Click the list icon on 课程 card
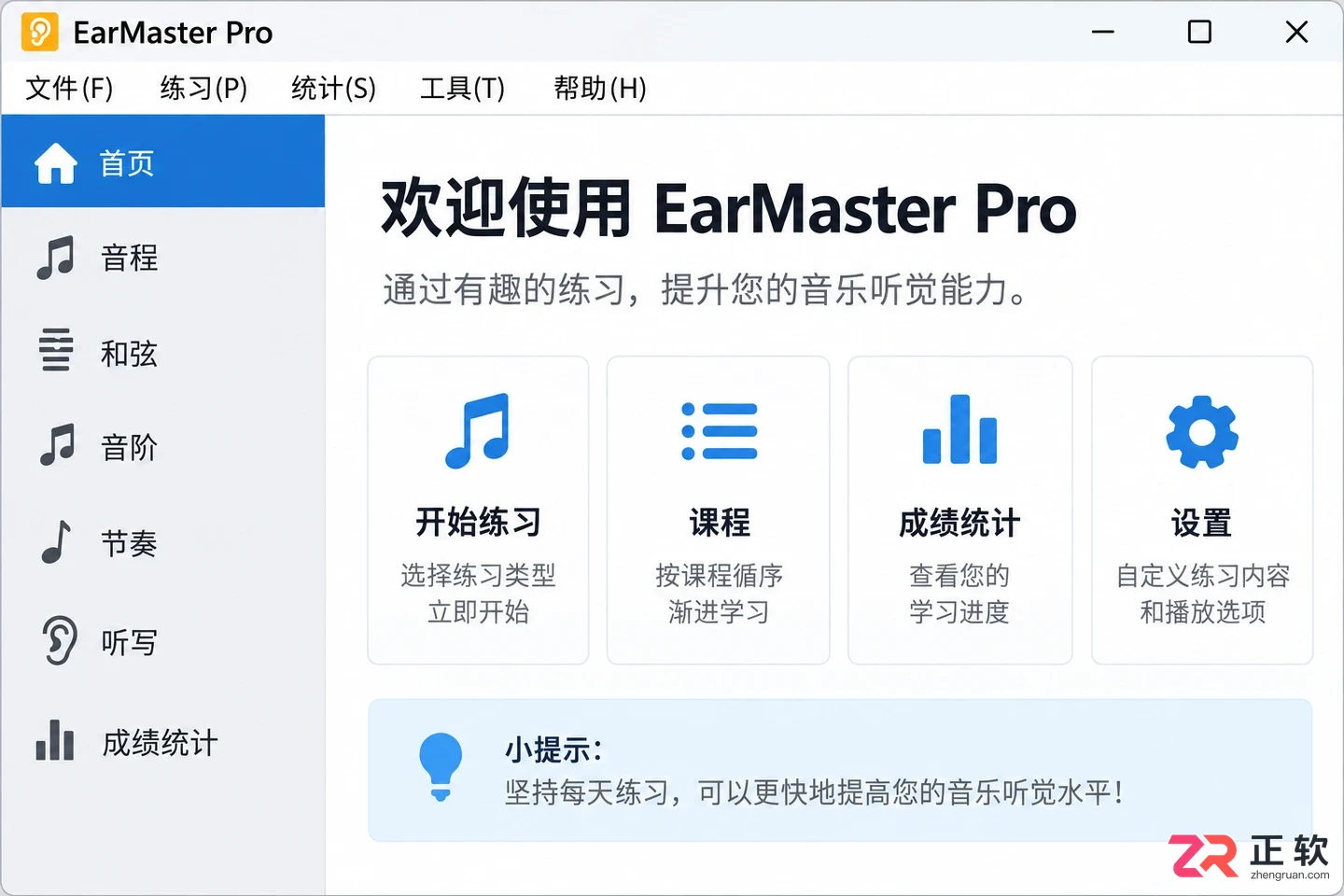The width and height of the screenshot is (1344, 896). coord(719,431)
